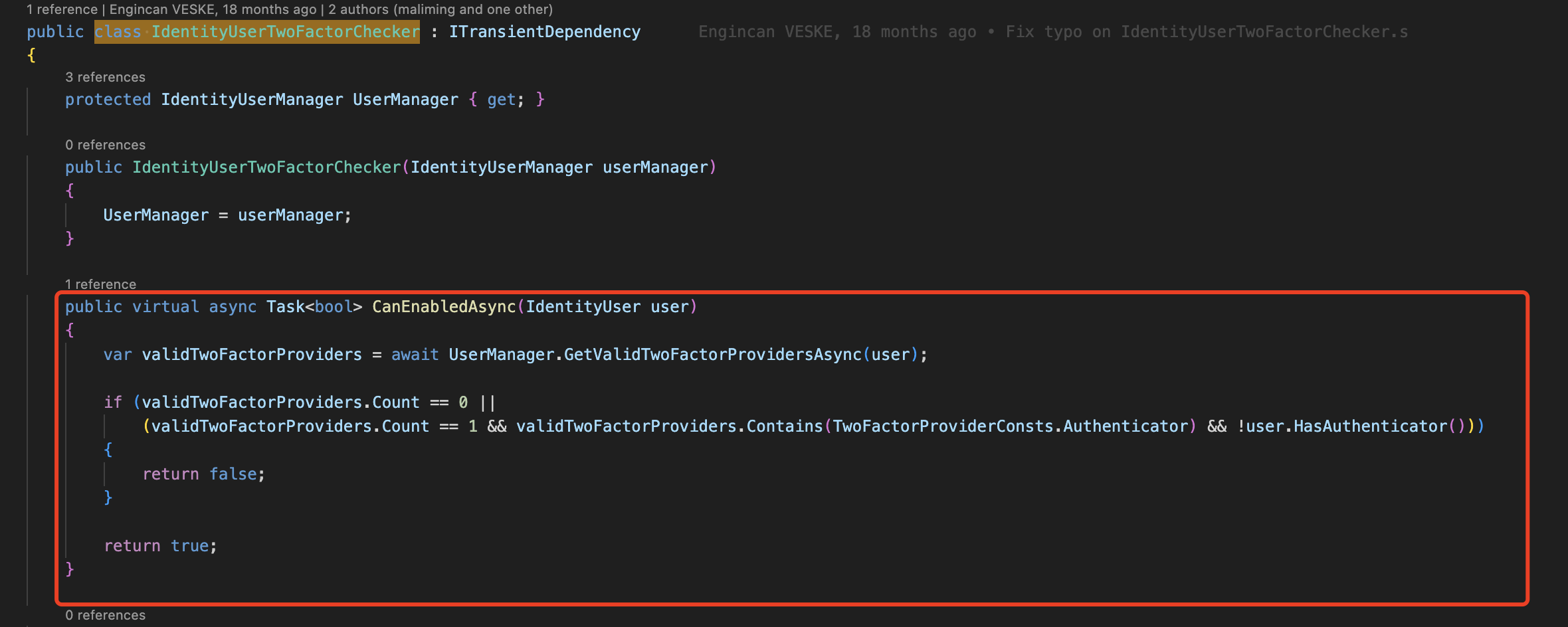The height and width of the screenshot is (627, 1568).
Task: Click the "get" accessor of UserManager property
Action: pos(501,100)
